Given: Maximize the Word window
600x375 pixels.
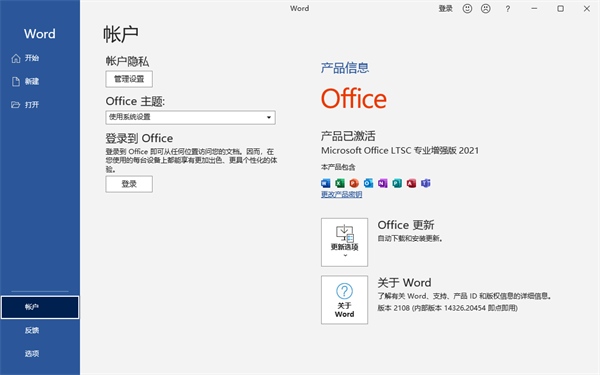Looking at the screenshot, I should 560,8.
